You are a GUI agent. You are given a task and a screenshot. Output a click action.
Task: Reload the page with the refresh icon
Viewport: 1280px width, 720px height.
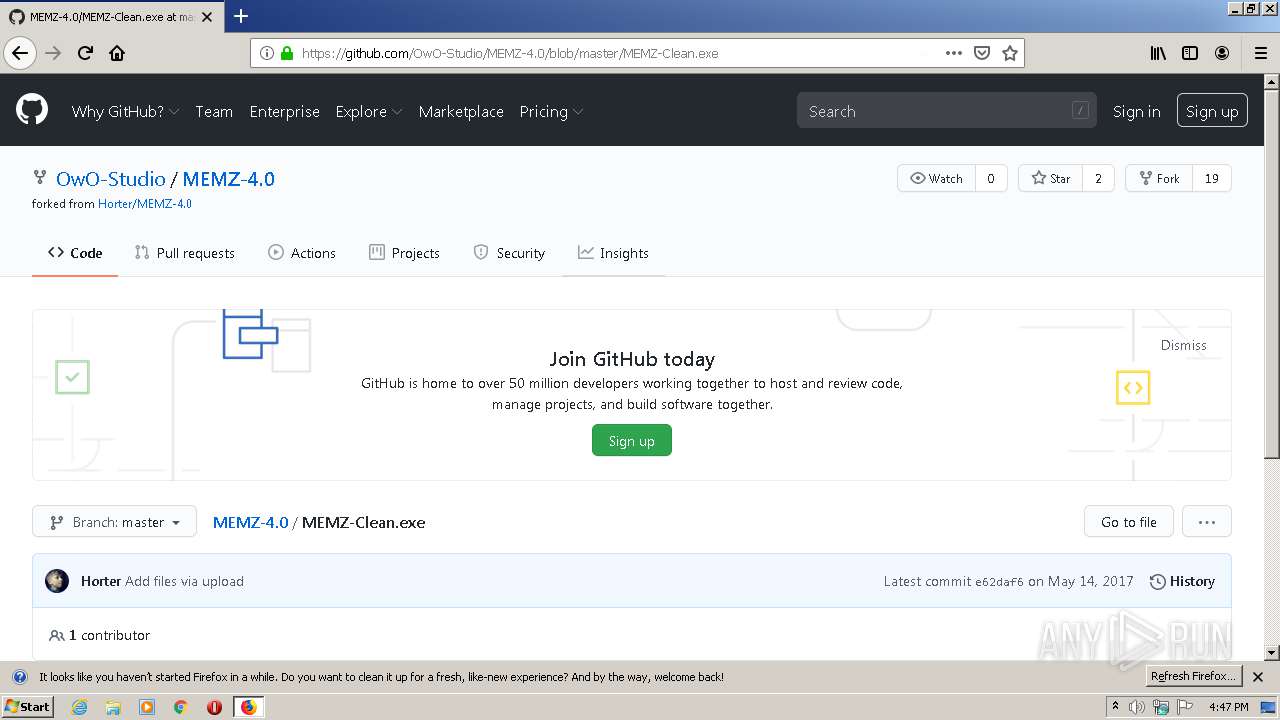tap(86, 53)
